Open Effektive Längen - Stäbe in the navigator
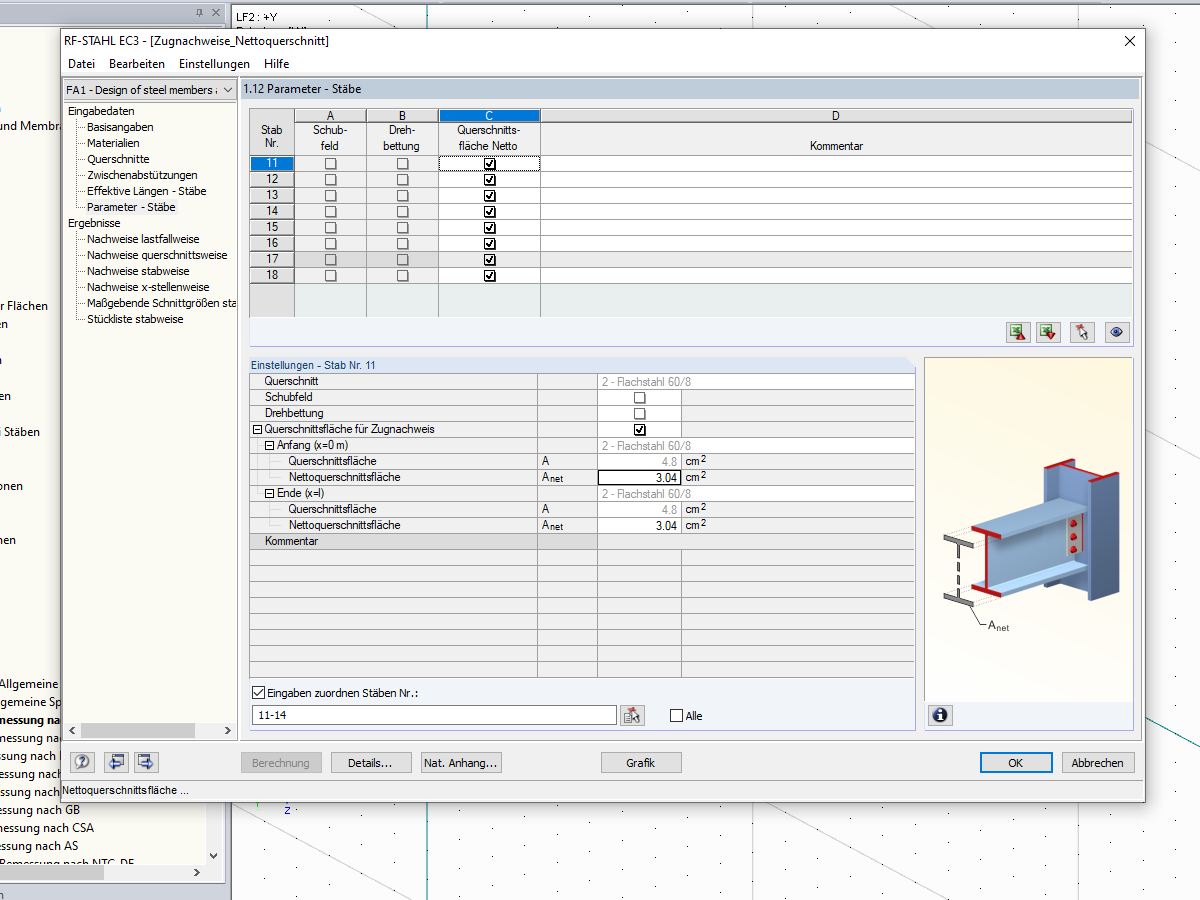The image size is (1200, 900). (147, 191)
